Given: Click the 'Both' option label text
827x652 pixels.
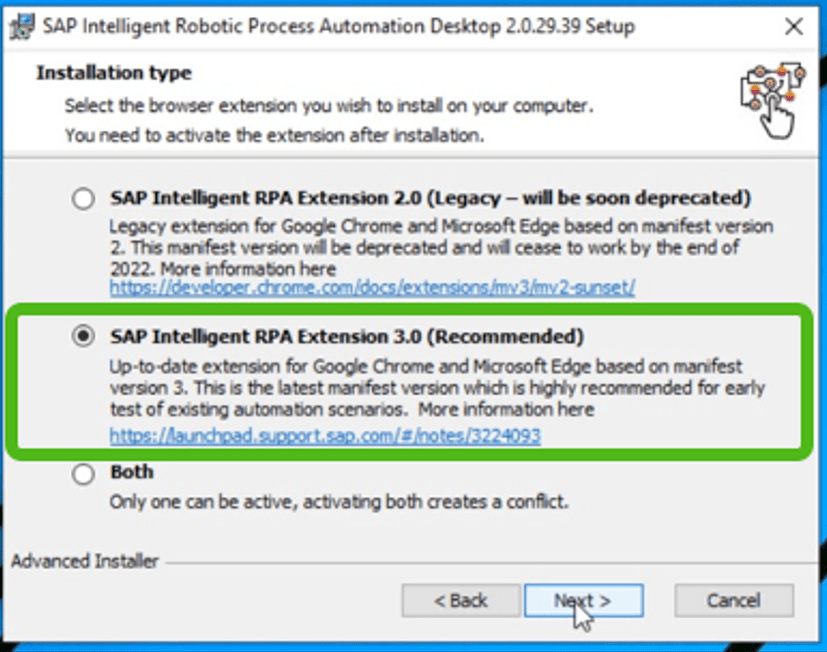Looking at the screenshot, I should click(x=132, y=471).
